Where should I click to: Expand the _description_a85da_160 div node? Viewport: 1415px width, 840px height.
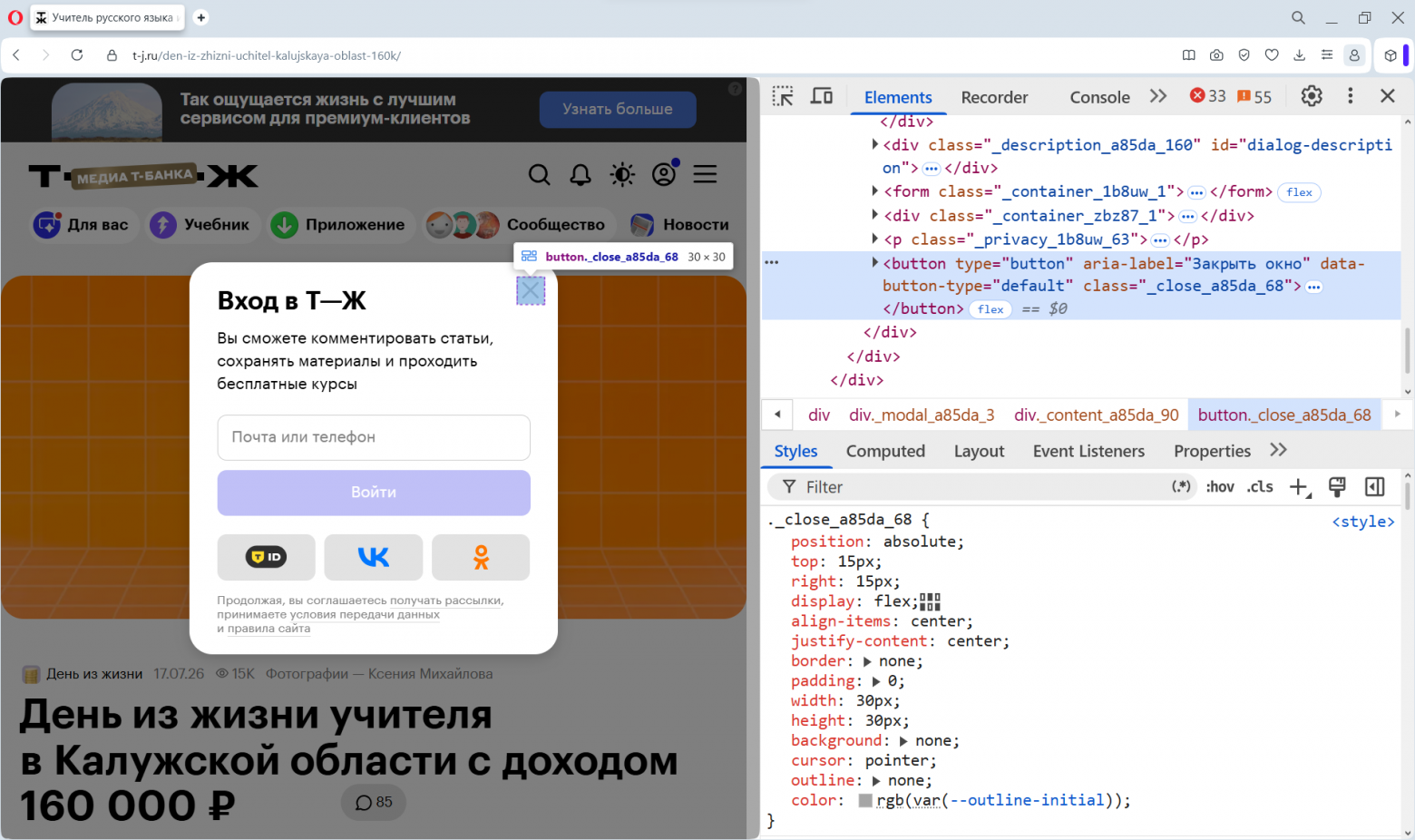[874, 144]
